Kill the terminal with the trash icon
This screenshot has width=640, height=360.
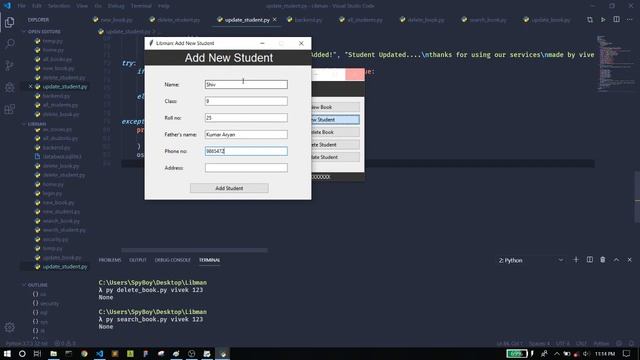pos(603,260)
